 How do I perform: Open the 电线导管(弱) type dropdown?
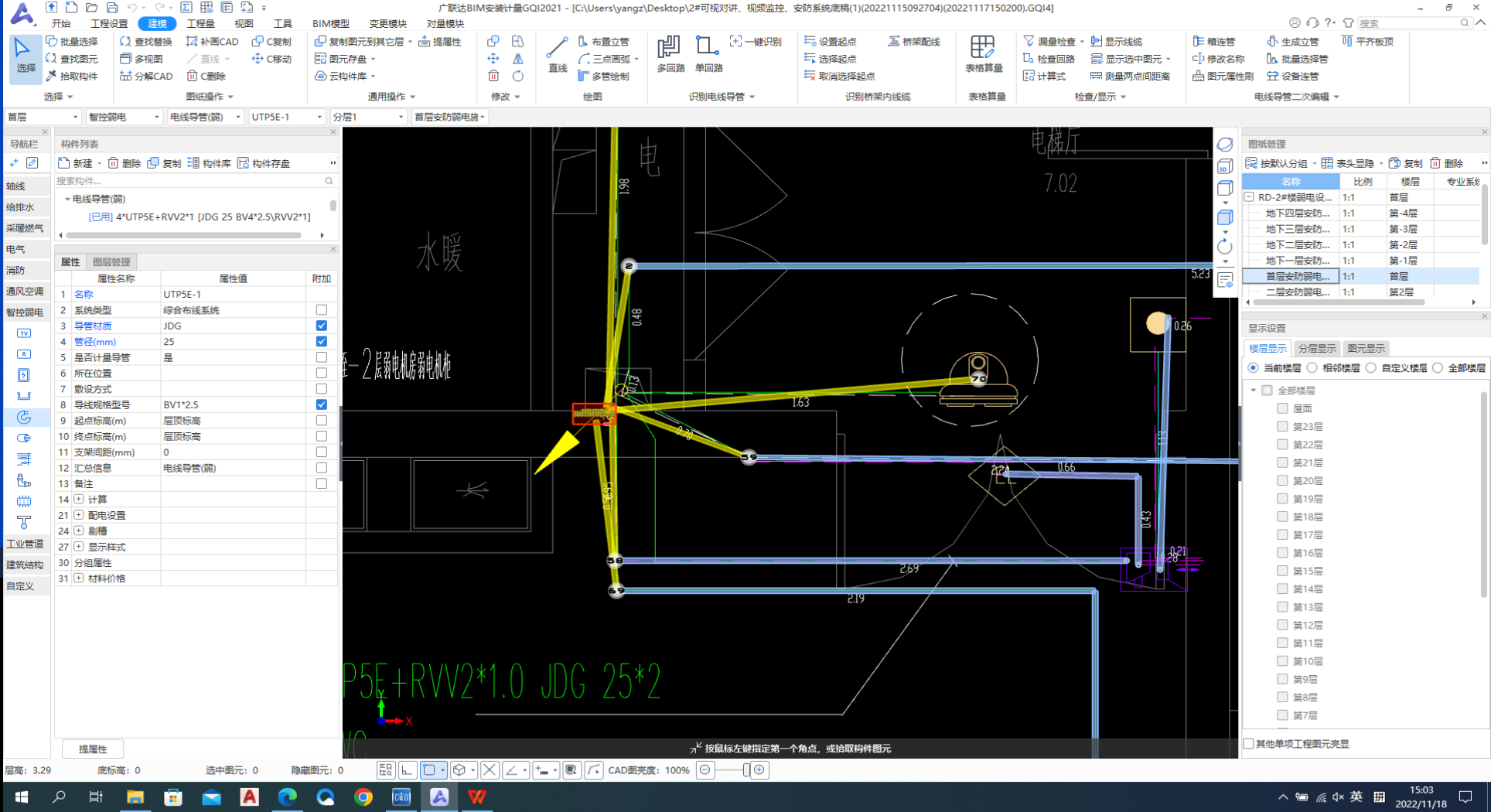(x=205, y=117)
